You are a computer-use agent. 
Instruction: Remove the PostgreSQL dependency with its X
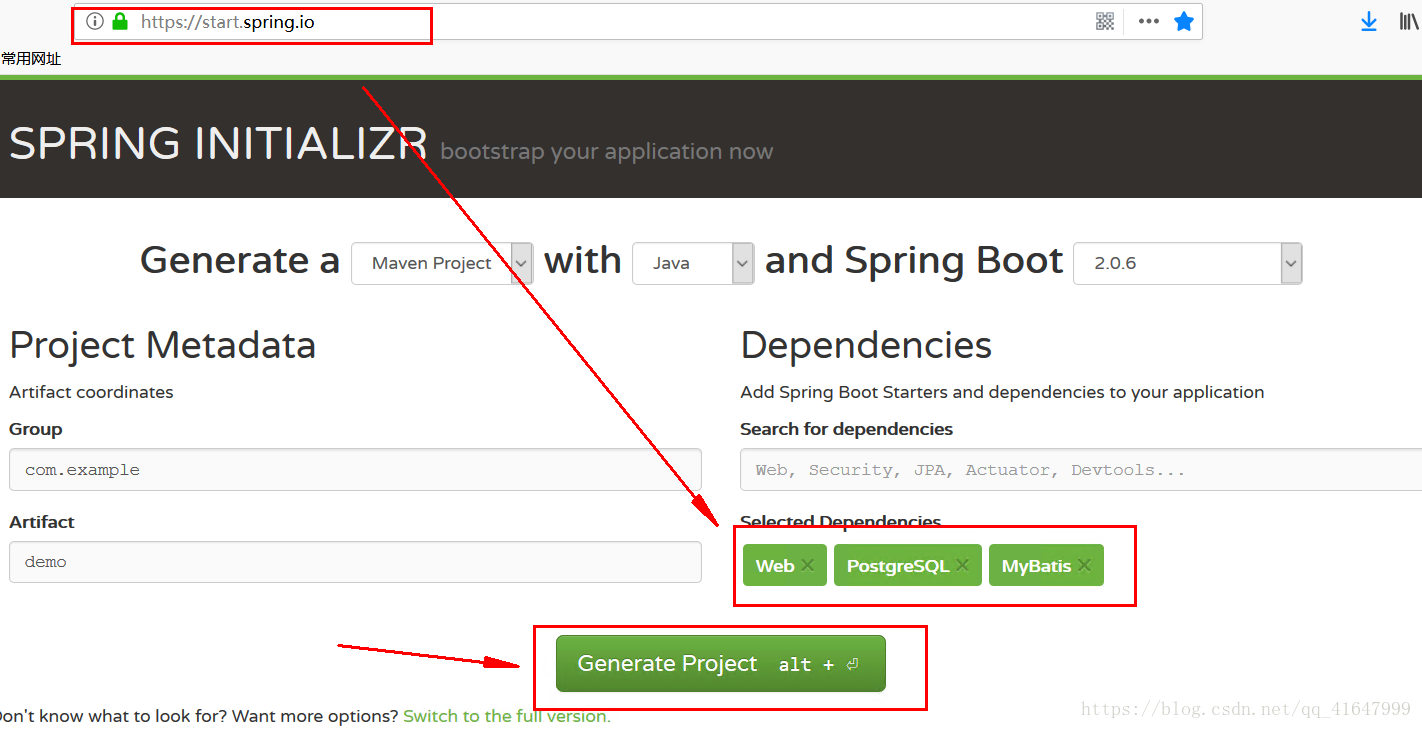coord(962,565)
